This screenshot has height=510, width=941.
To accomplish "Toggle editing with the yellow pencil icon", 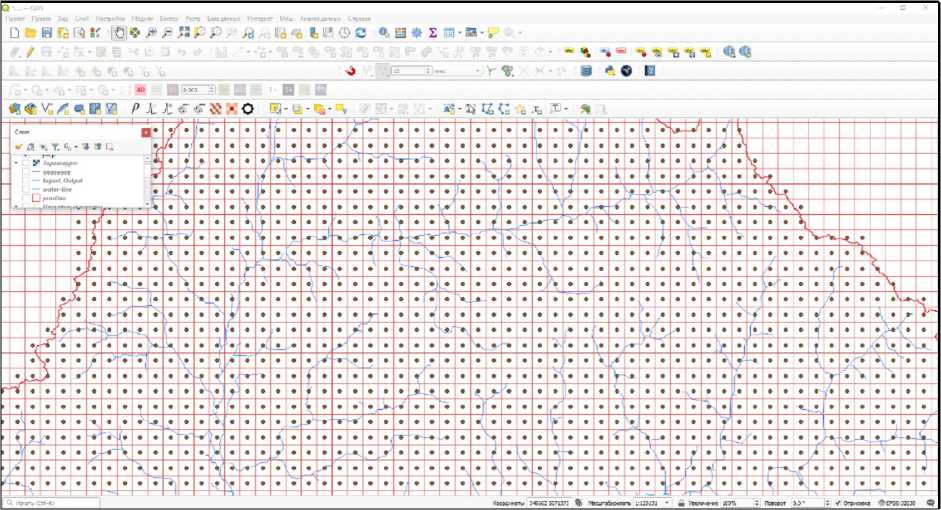I will click(x=31, y=52).
